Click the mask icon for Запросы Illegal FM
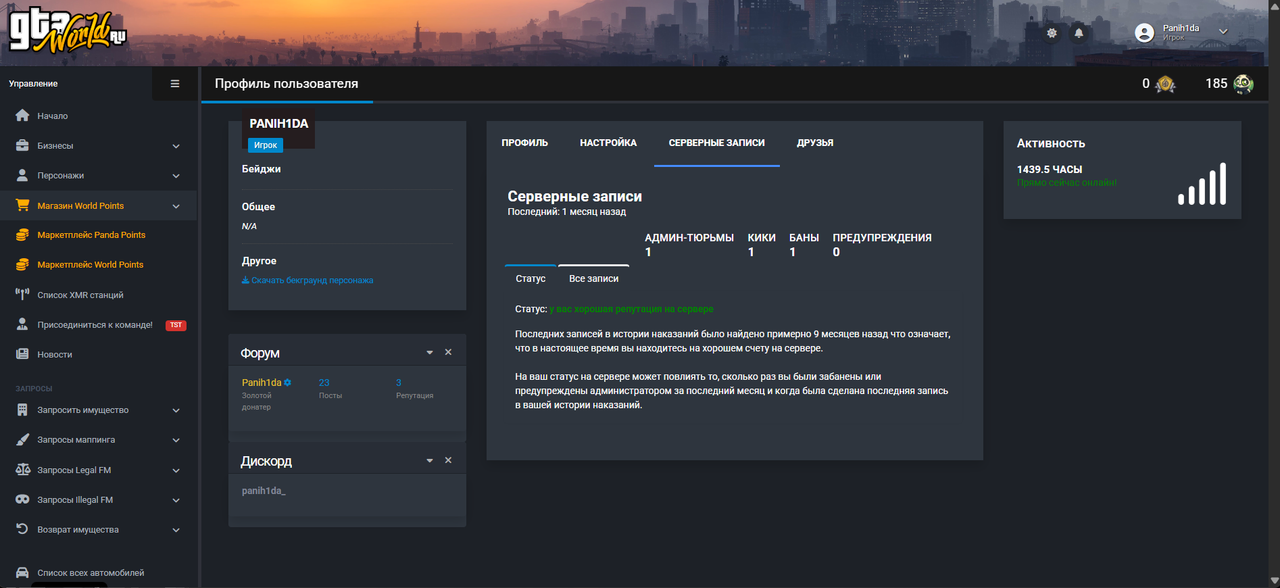The width and height of the screenshot is (1280, 588). (x=23, y=500)
